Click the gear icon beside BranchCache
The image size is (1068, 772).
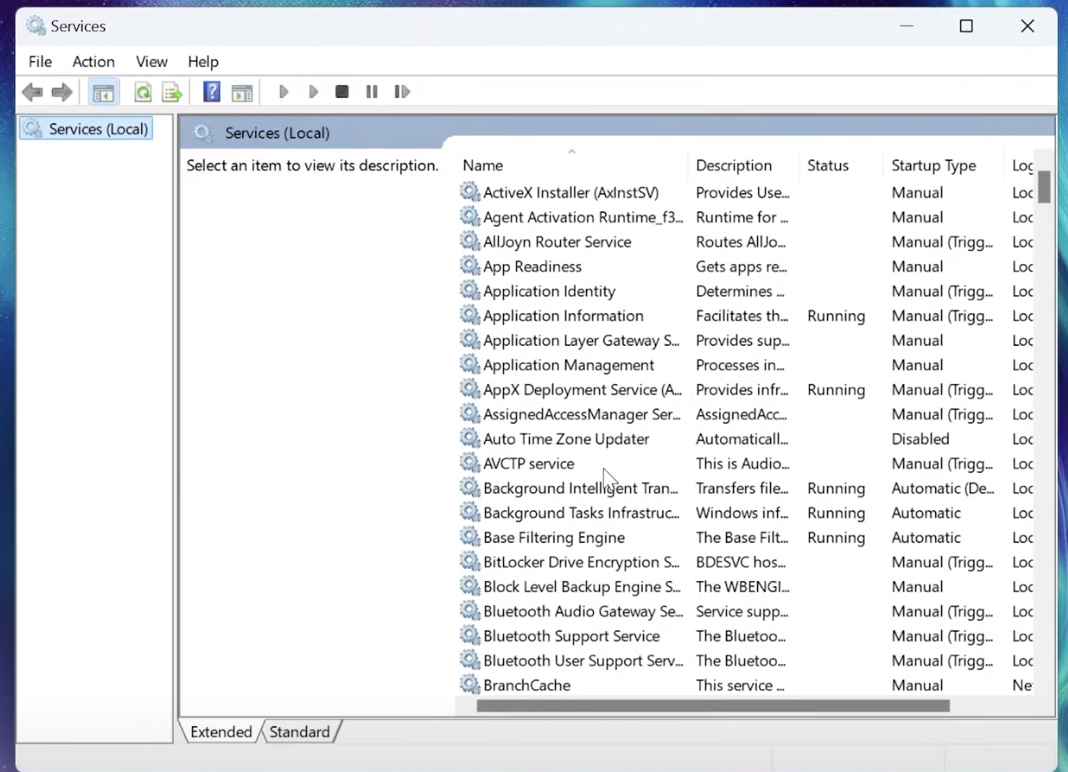pyautogui.click(x=469, y=684)
